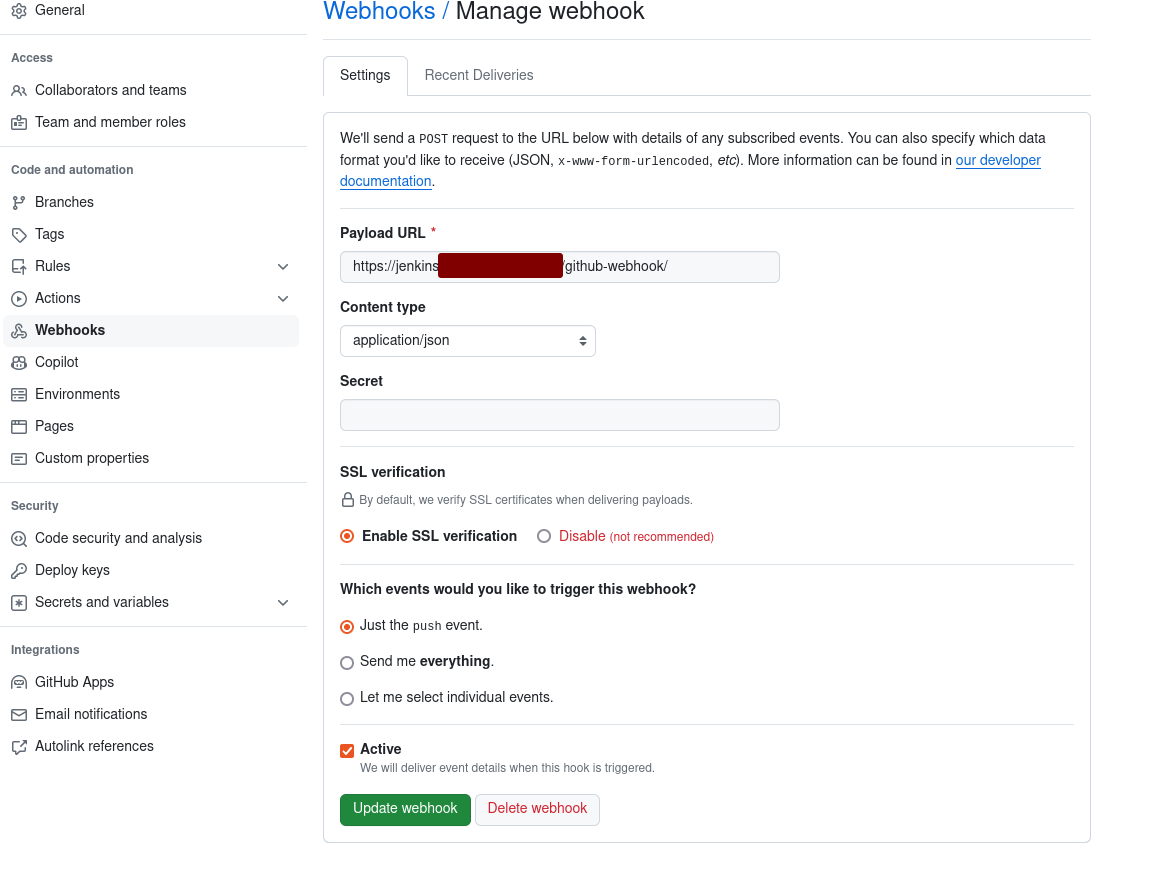Click the Tags icon in sidebar
The image size is (1149, 882).
pyautogui.click(x=19, y=234)
